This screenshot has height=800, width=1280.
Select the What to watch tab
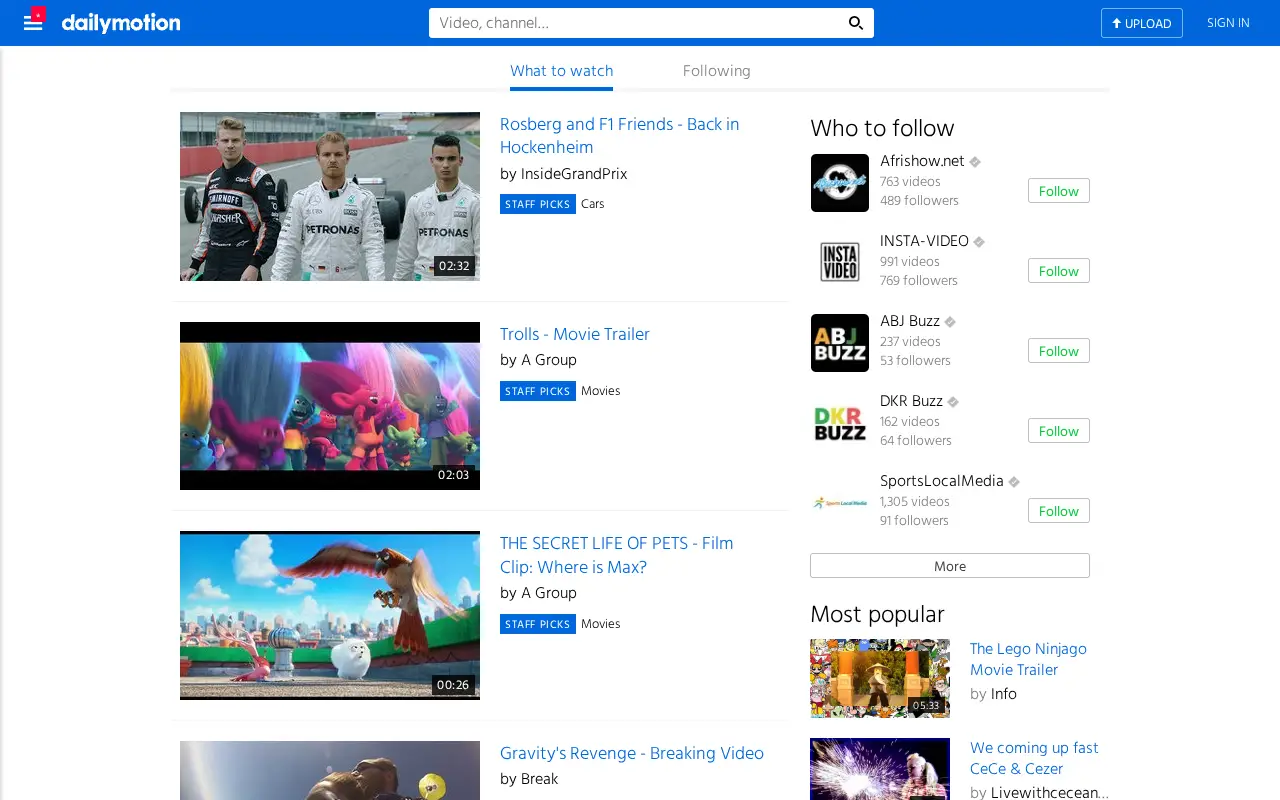562,71
